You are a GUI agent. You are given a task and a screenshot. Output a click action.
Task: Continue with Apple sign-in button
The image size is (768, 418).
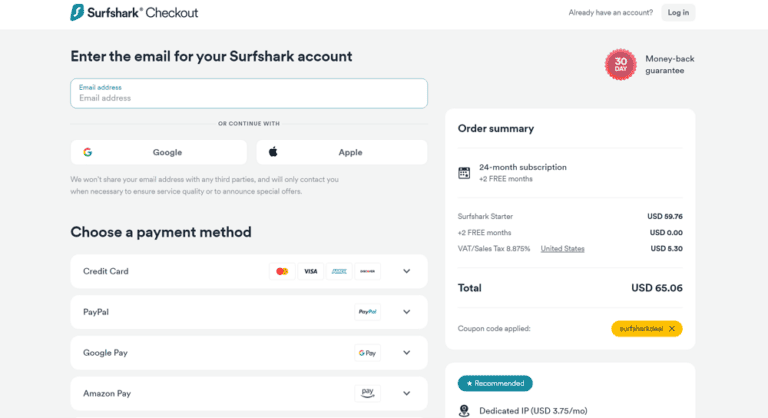[x=341, y=152]
